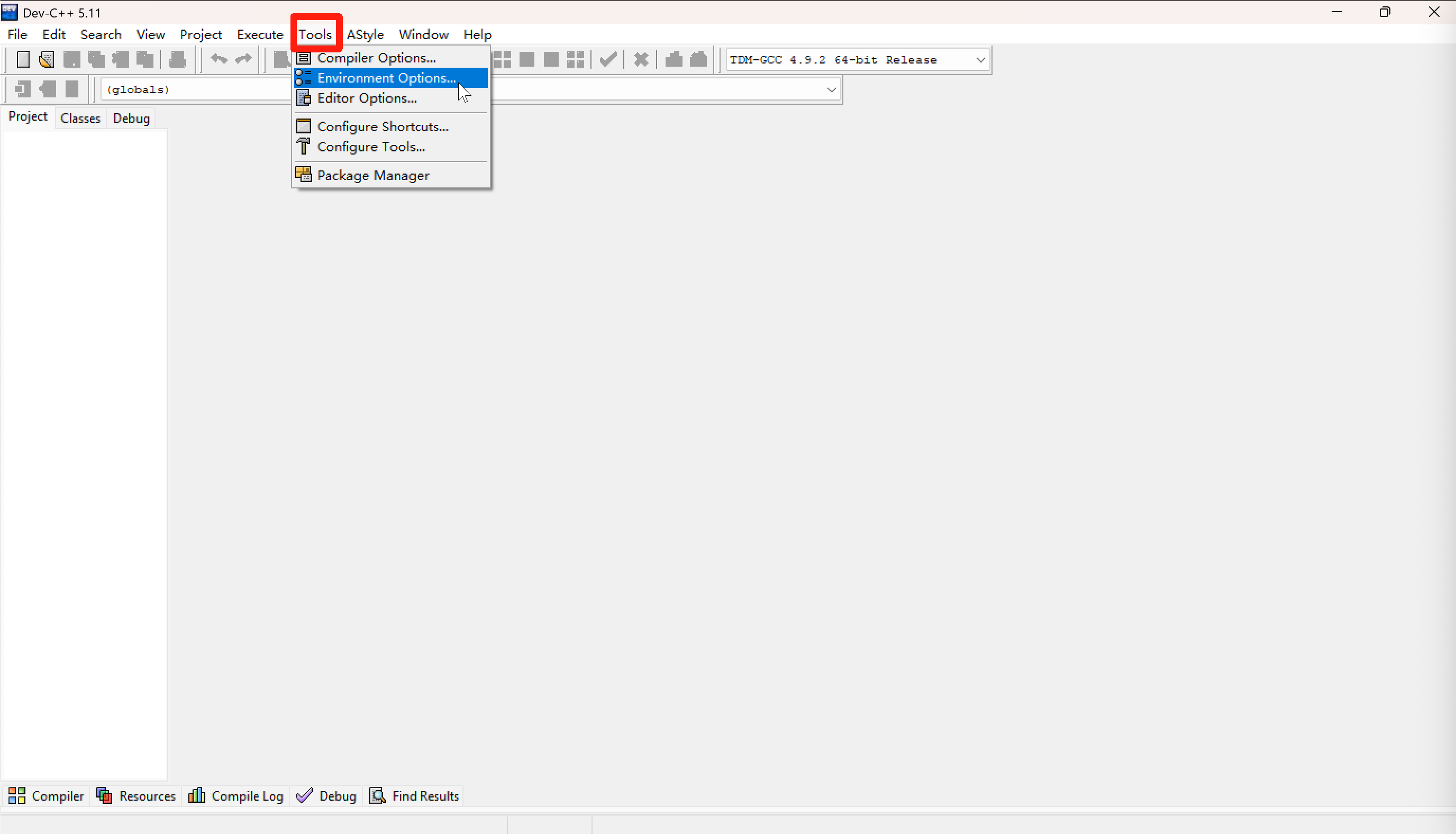Click the Package Manager menu icon
1456x834 pixels.
click(x=304, y=175)
